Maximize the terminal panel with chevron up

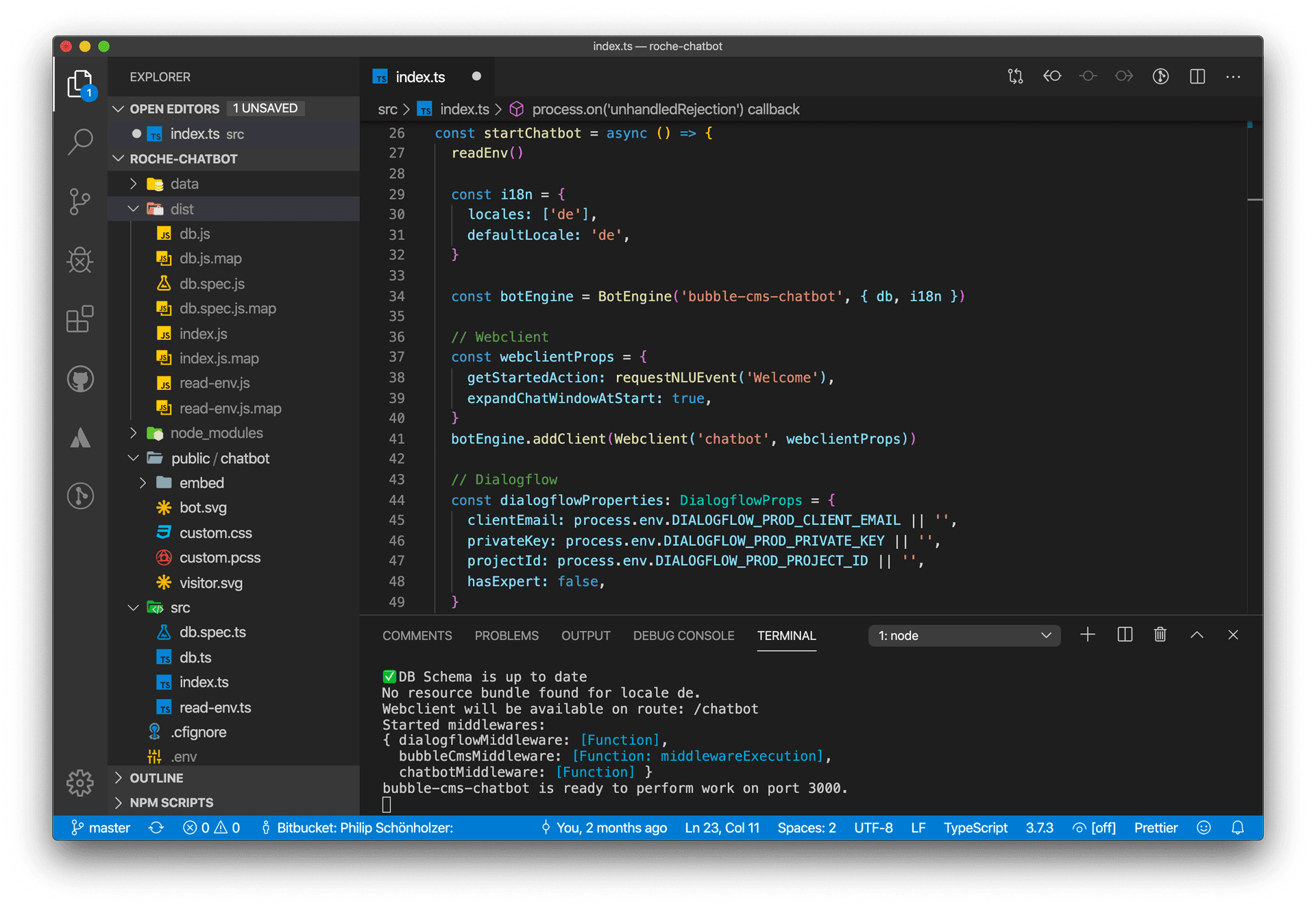pyautogui.click(x=1197, y=635)
